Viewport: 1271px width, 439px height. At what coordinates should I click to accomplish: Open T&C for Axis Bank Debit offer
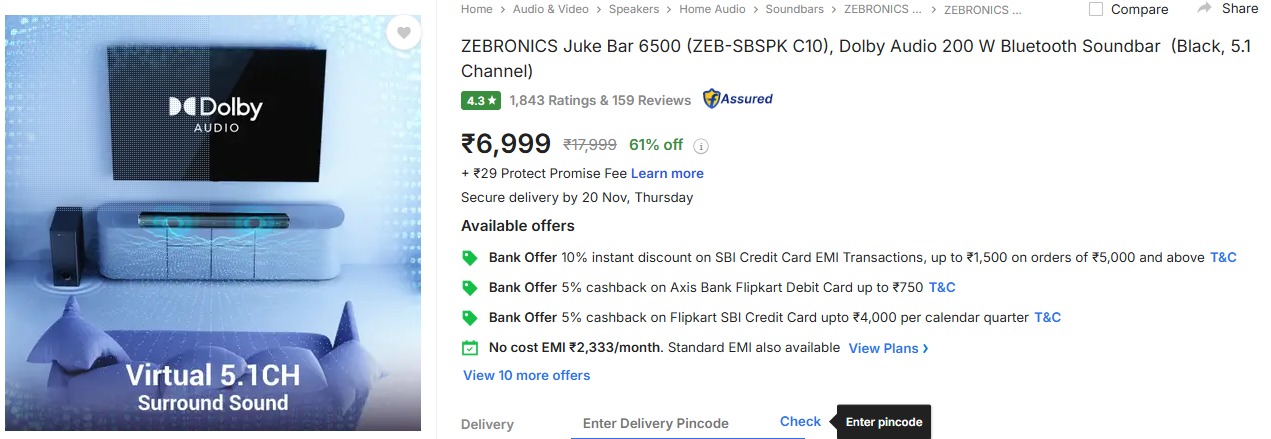point(942,287)
